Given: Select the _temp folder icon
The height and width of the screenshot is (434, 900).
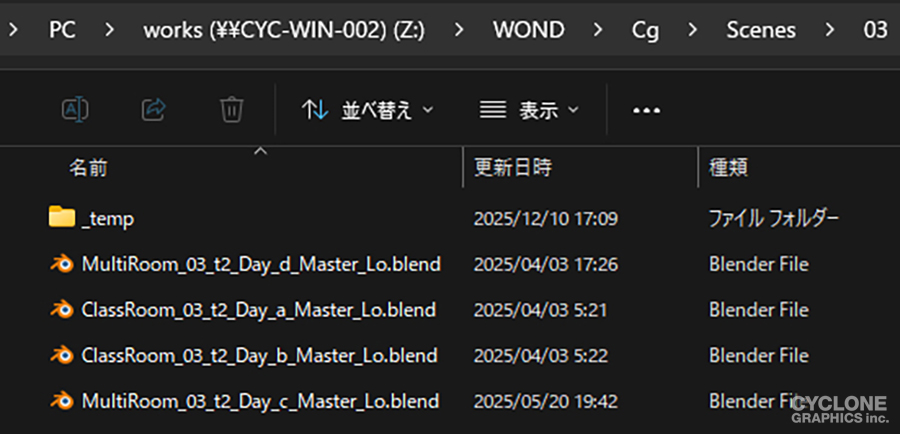Looking at the screenshot, I should [62, 218].
